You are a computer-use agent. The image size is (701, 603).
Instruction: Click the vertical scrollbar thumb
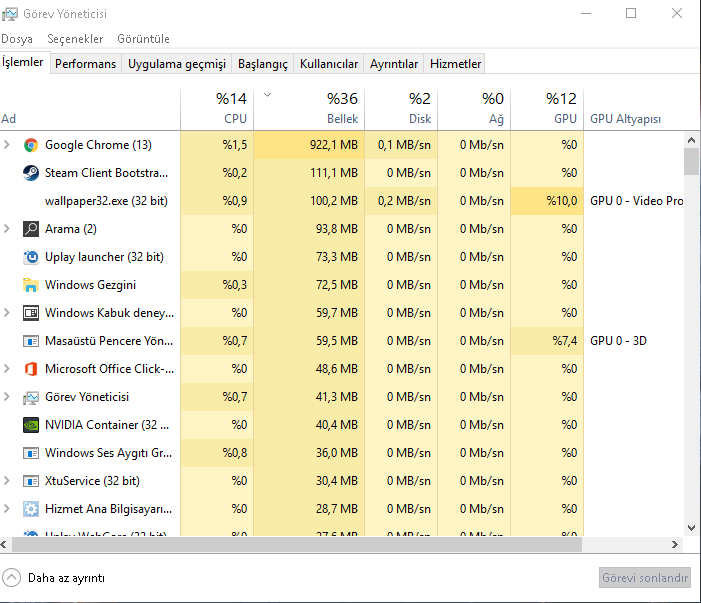click(x=692, y=161)
